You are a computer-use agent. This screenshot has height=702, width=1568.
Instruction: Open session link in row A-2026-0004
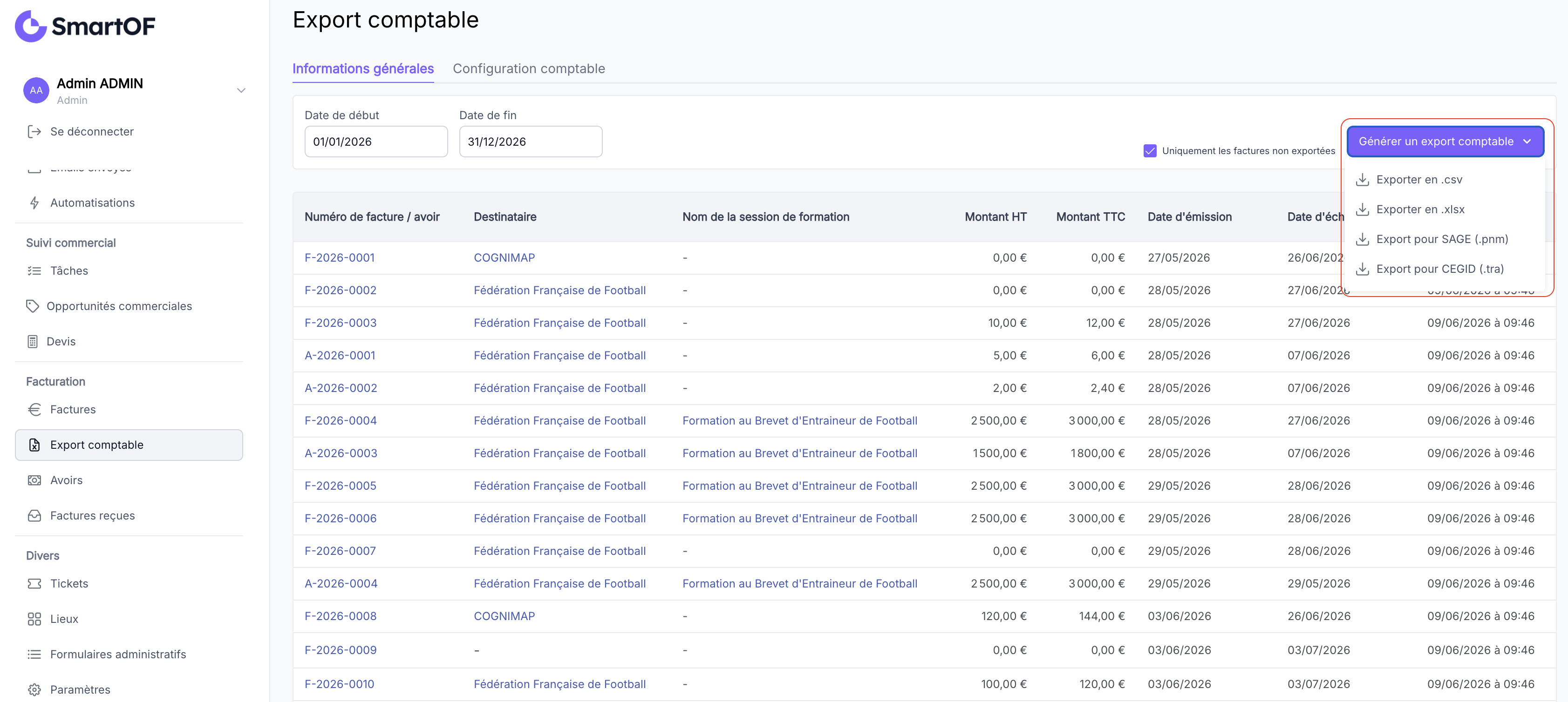(799, 583)
